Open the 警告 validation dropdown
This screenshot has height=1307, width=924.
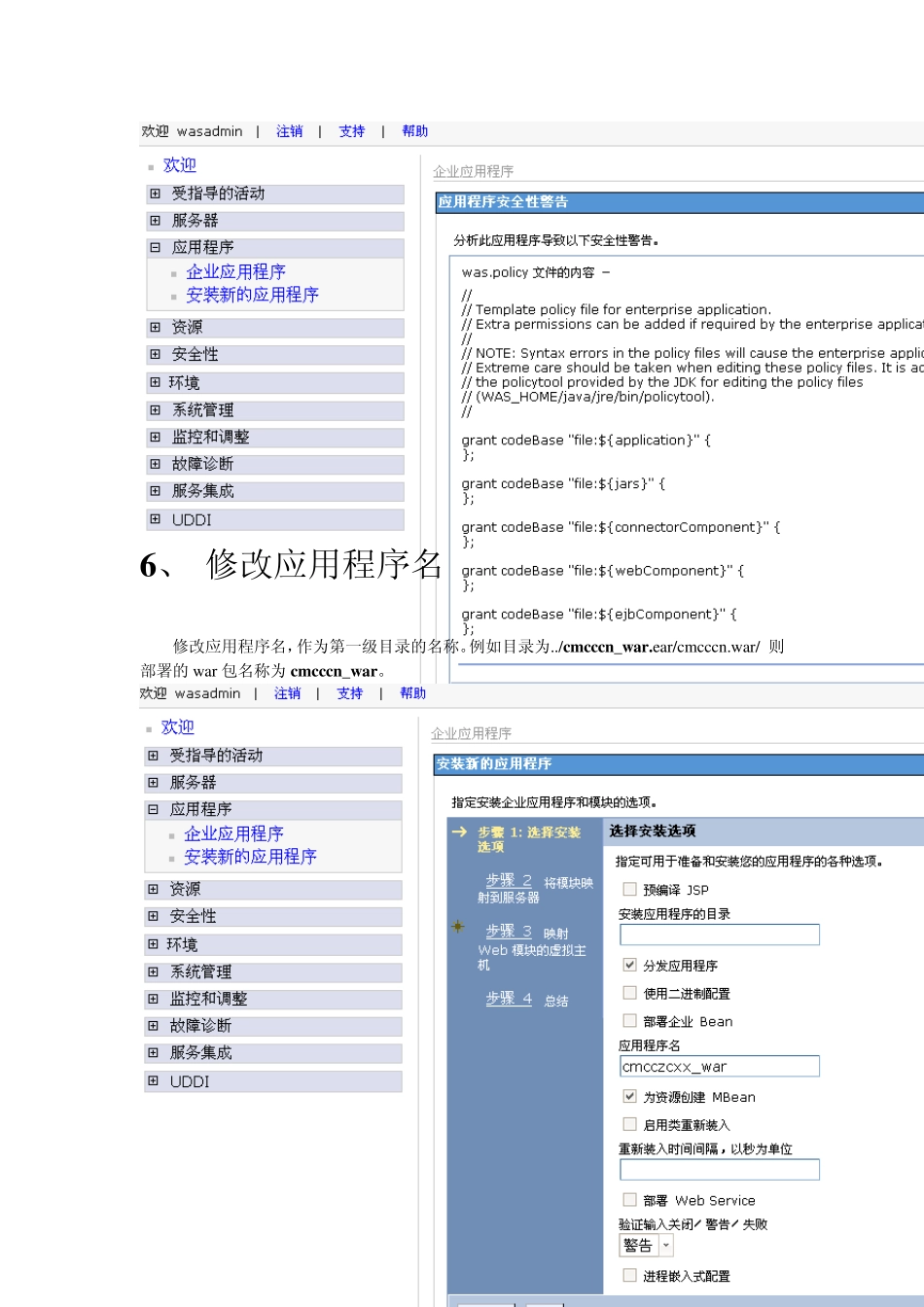[x=647, y=1246]
